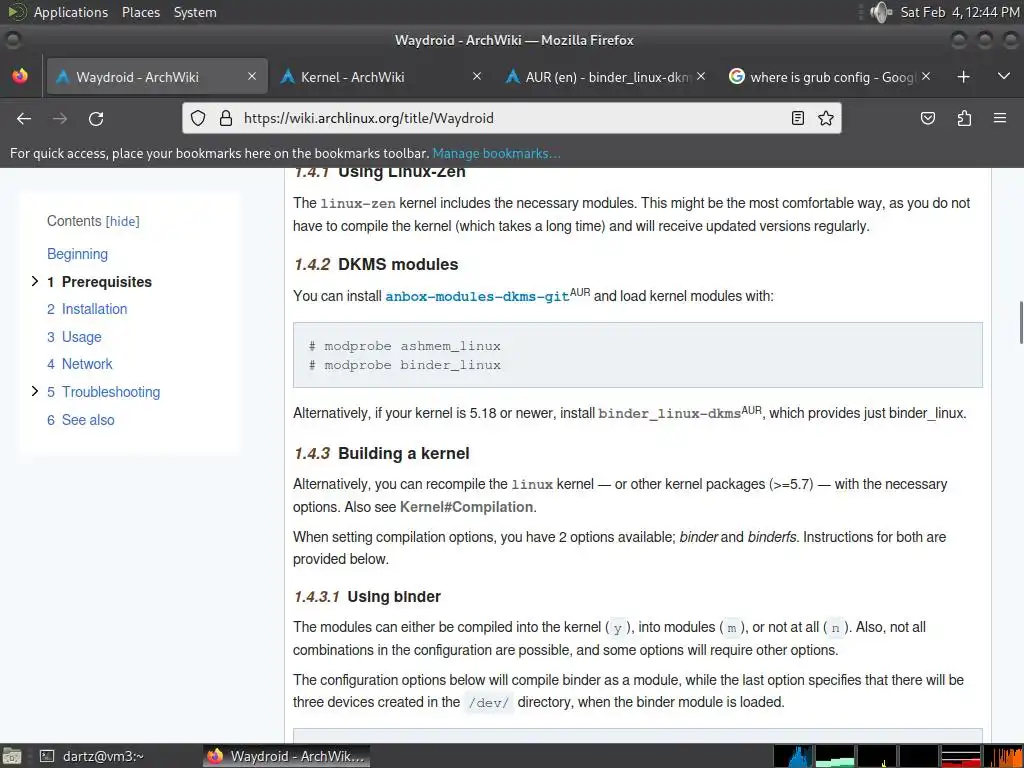Click the Using binder heading
The image size is (1024, 768).
pos(394,596)
